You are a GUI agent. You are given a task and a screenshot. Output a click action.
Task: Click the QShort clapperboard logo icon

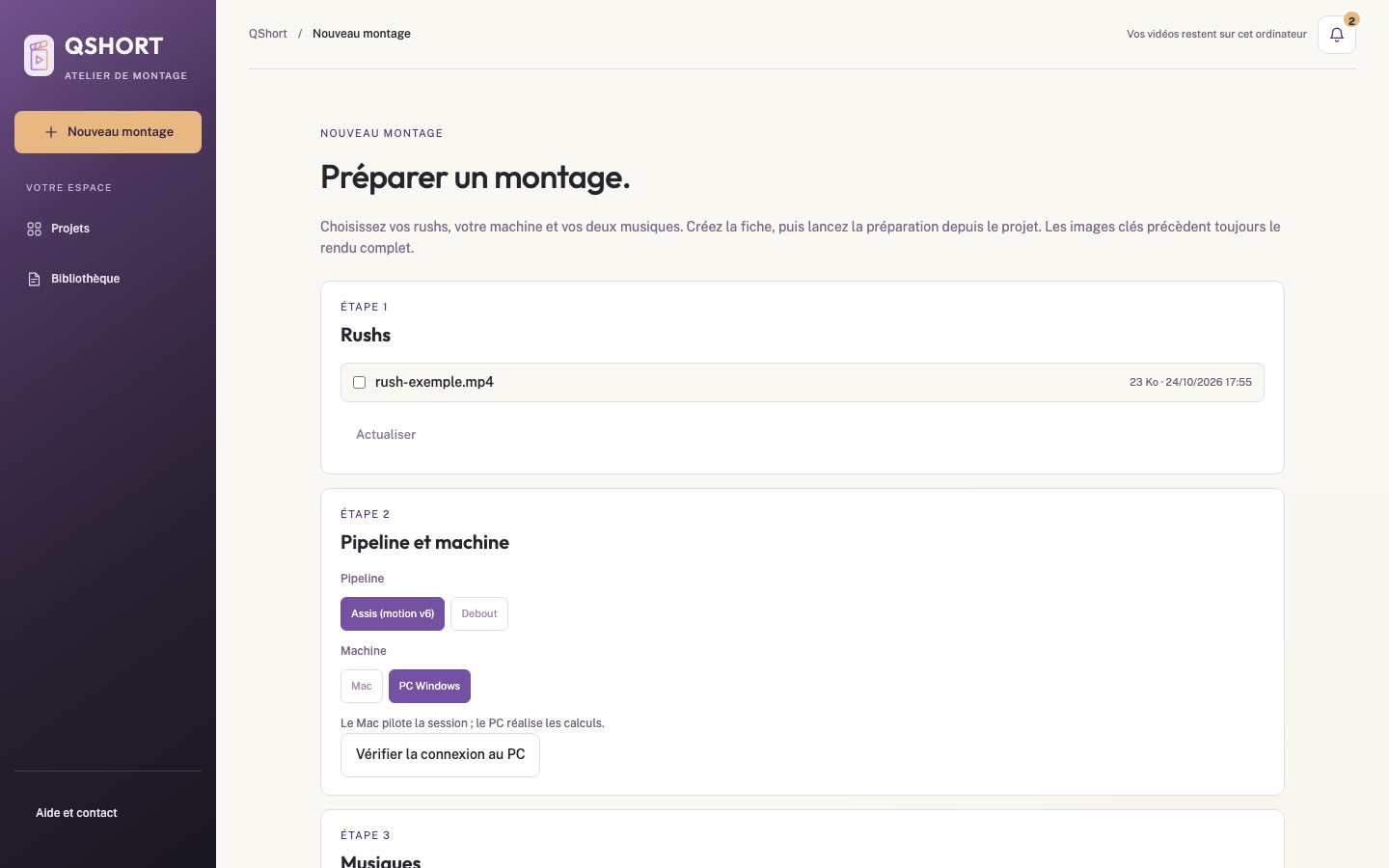39,56
